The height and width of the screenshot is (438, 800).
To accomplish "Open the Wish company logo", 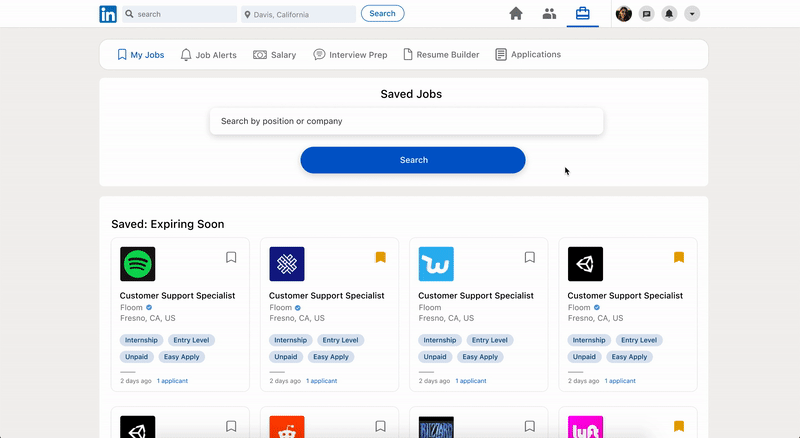I will coord(436,264).
